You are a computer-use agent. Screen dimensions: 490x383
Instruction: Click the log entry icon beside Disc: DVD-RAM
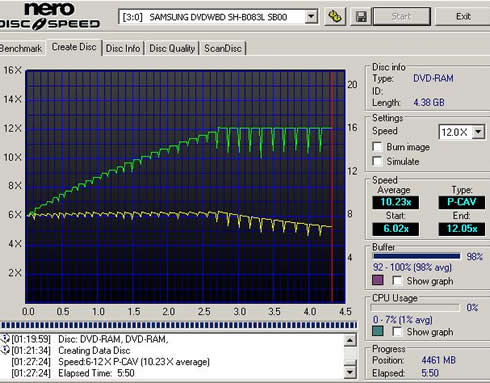click(x=5, y=339)
